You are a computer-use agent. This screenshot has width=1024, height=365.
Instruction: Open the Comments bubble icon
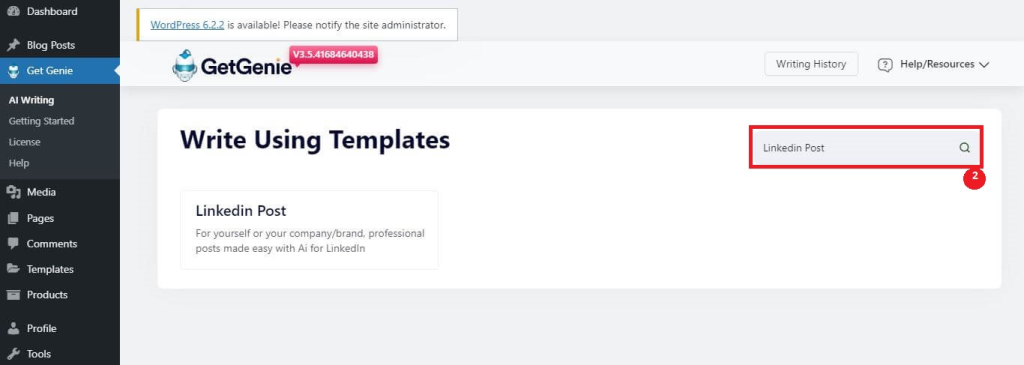13,244
